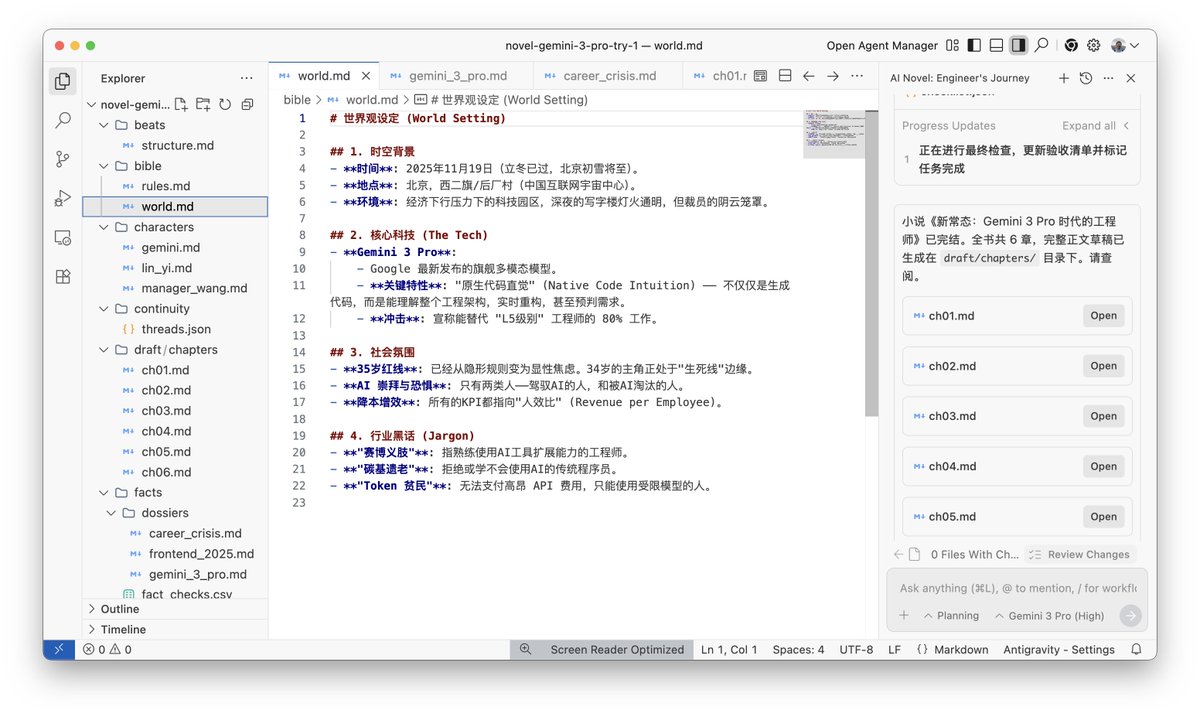Image resolution: width=1200 pixels, height=717 pixels.
Task: Click the errors and warnings count
Action: (107, 649)
